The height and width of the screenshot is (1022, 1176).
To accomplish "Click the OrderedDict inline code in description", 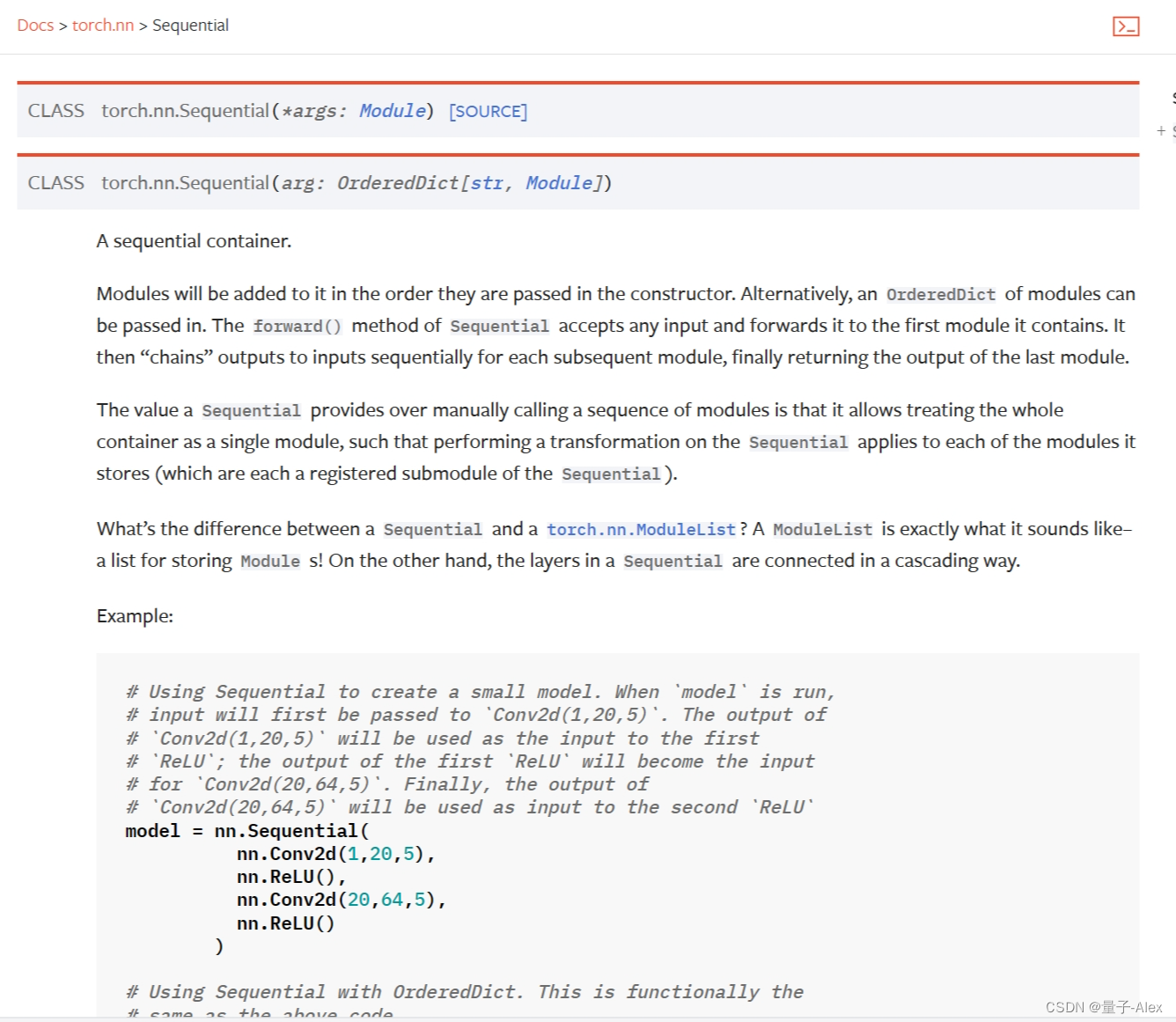I will (940, 294).
